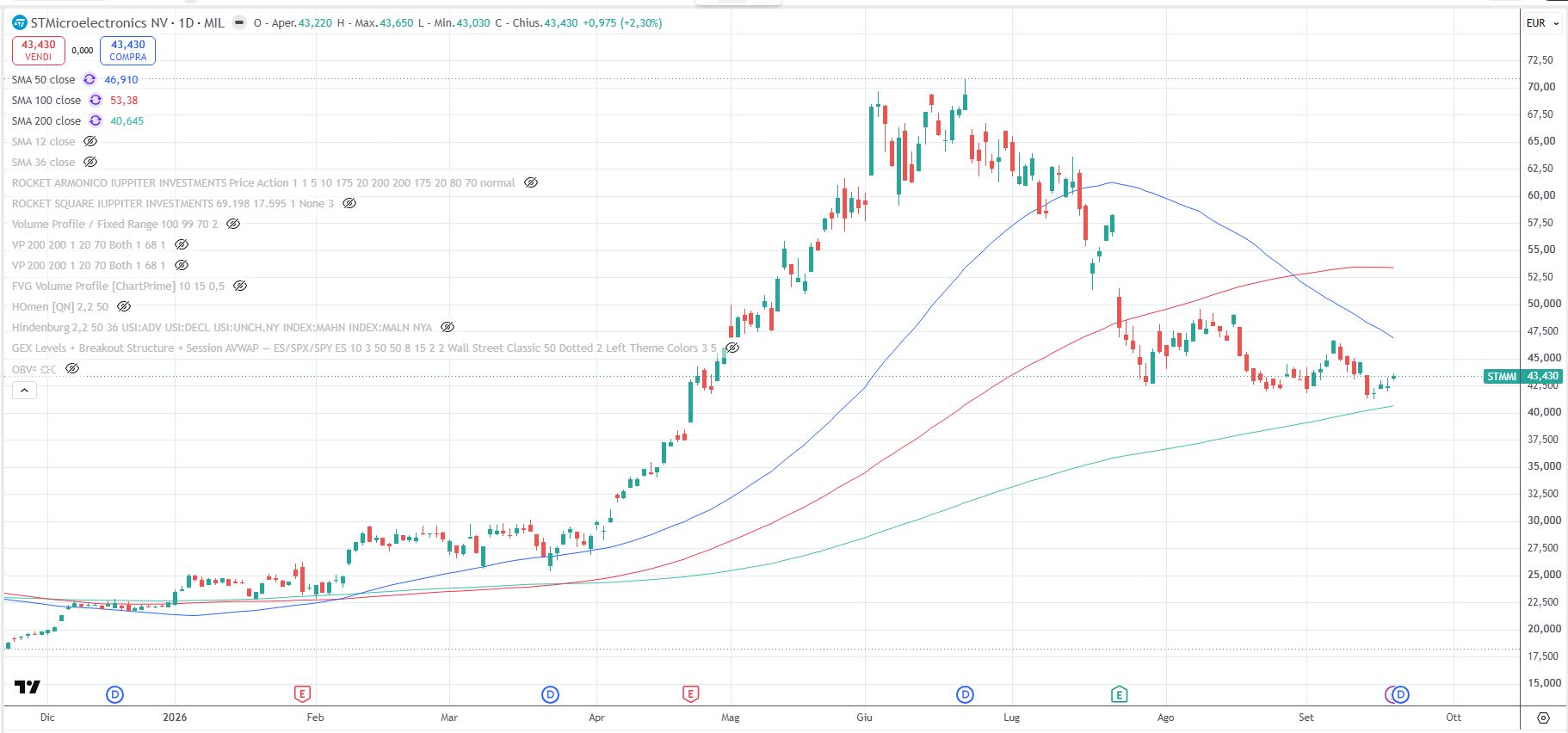Screen dimensions: 1568x733
Task: Show the hidden SMA 12 close indicator
Action: tap(90, 141)
